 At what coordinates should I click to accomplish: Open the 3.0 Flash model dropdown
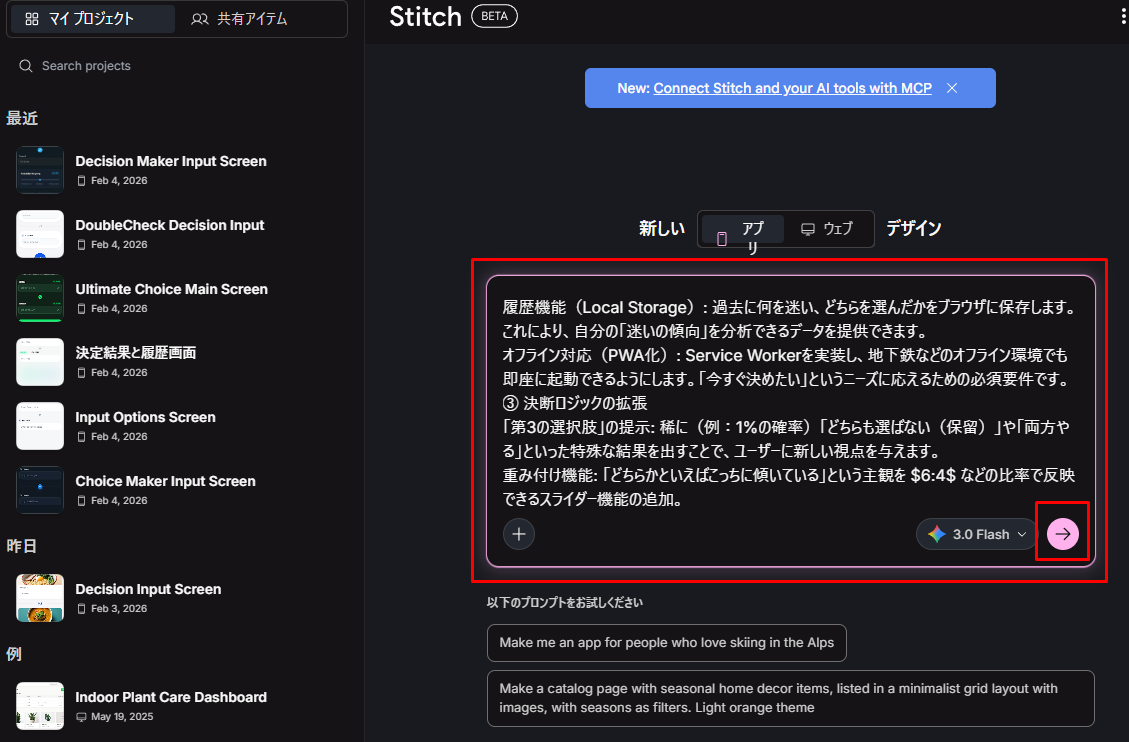[x=978, y=534]
